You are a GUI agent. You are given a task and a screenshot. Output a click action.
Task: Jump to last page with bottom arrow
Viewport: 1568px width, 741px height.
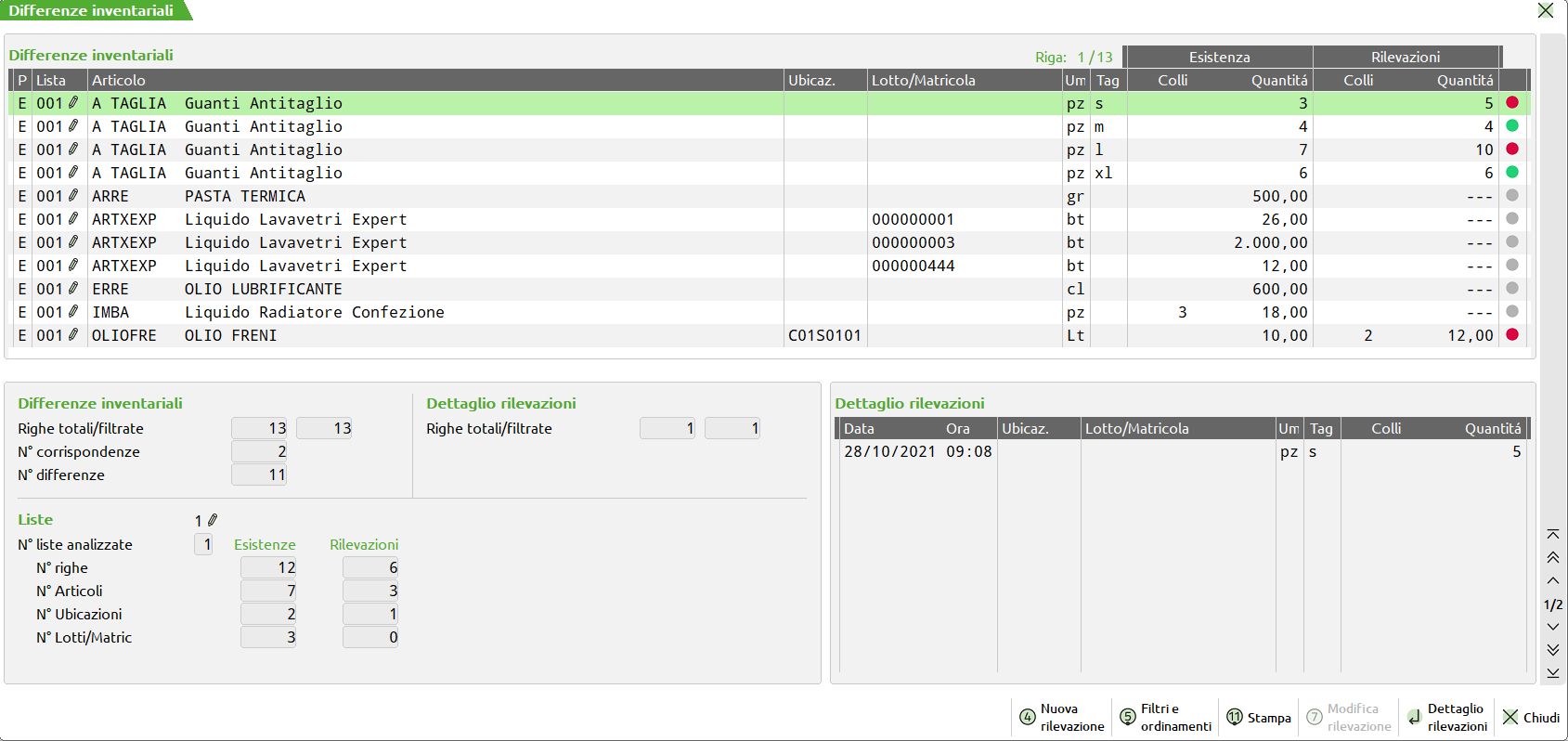tap(1552, 673)
